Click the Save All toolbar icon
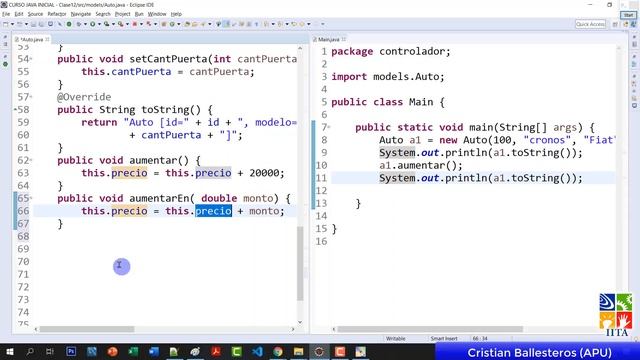Image resolution: width=640 pixels, height=360 pixels. point(41,24)
